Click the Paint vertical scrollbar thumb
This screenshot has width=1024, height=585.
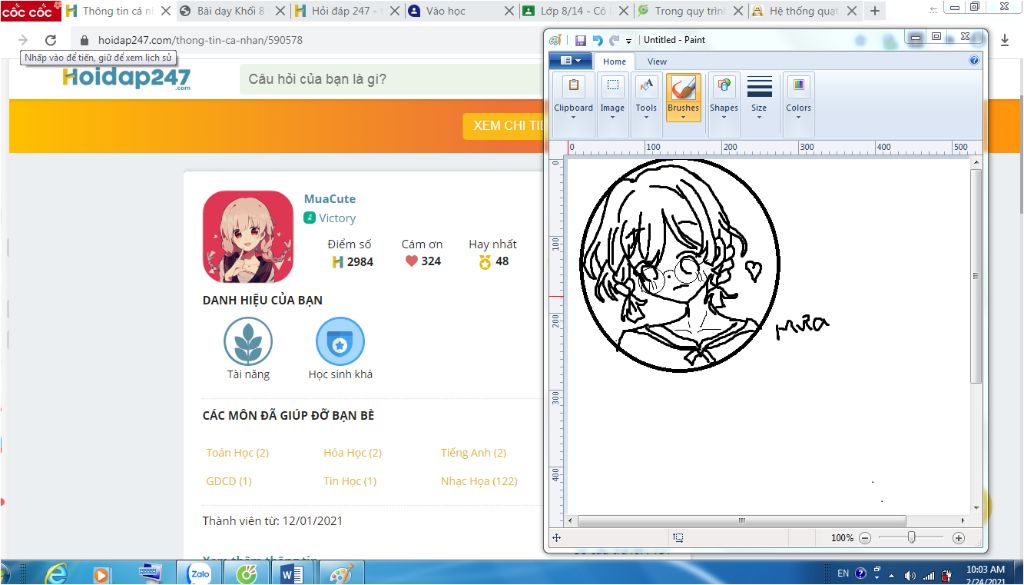tap(976, 276)
